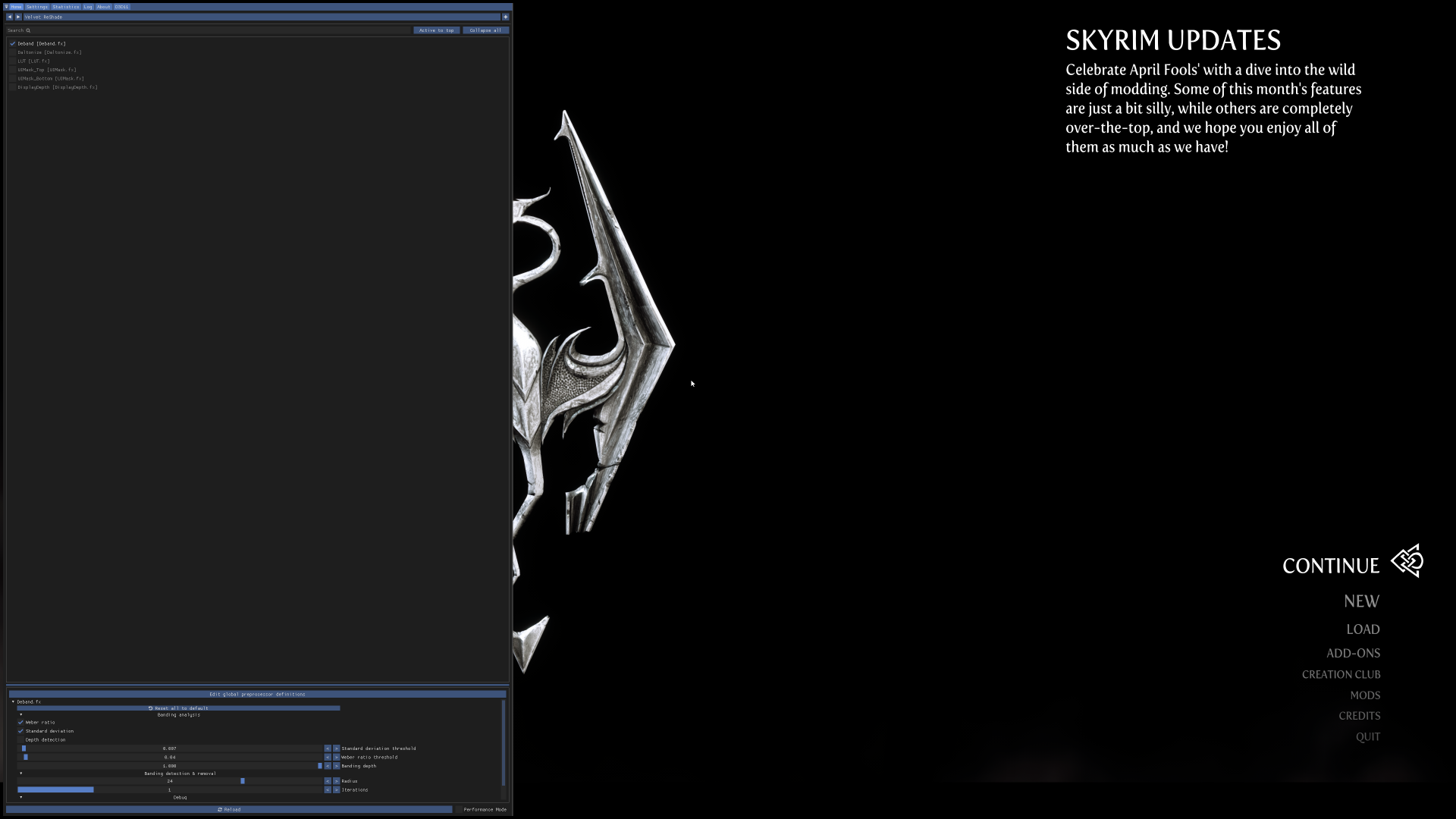Decrease Radius with < button
The image size is (1456, 819).
coord(328,781)
